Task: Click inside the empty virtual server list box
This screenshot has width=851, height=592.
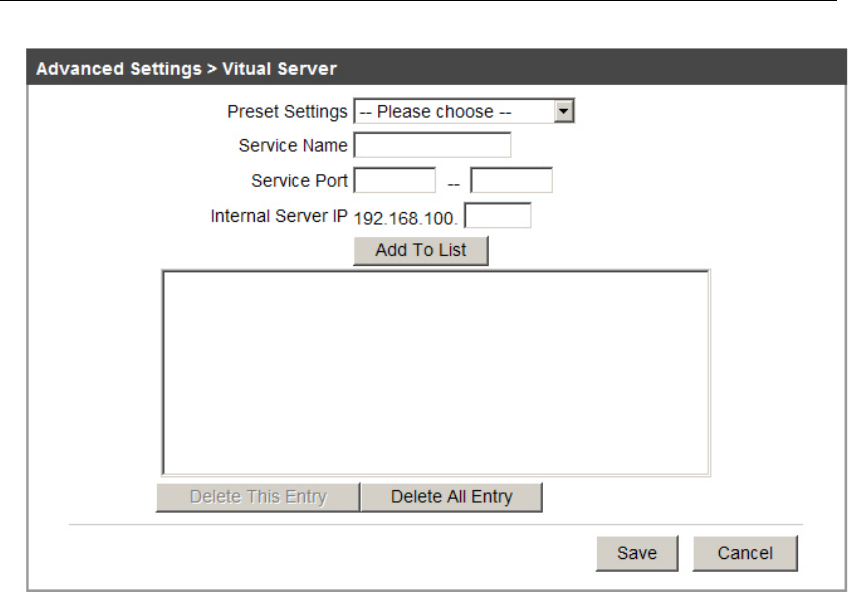Action: (435, 372)
